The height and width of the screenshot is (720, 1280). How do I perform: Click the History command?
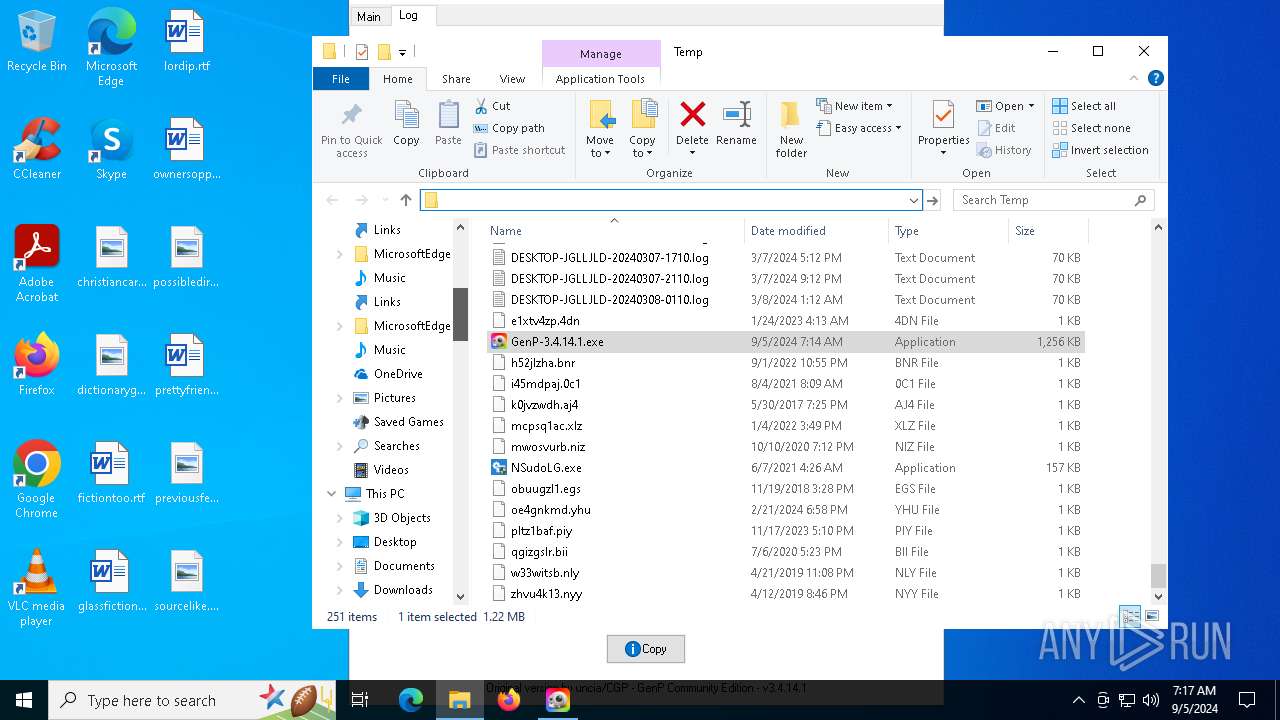[x=1003, y=150]
